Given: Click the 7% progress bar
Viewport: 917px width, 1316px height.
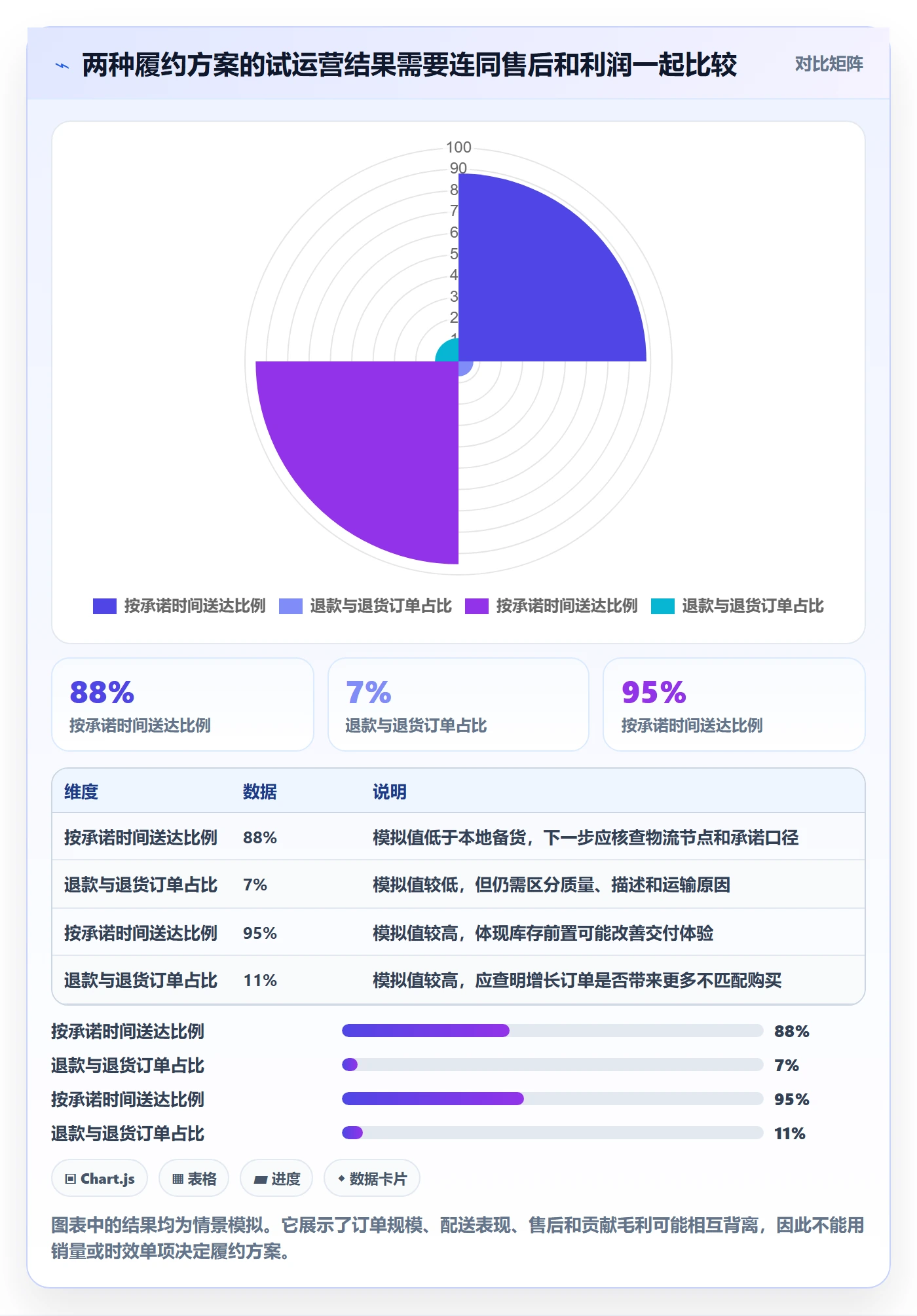Looking at the screenshot, I should coord(553,1065).
